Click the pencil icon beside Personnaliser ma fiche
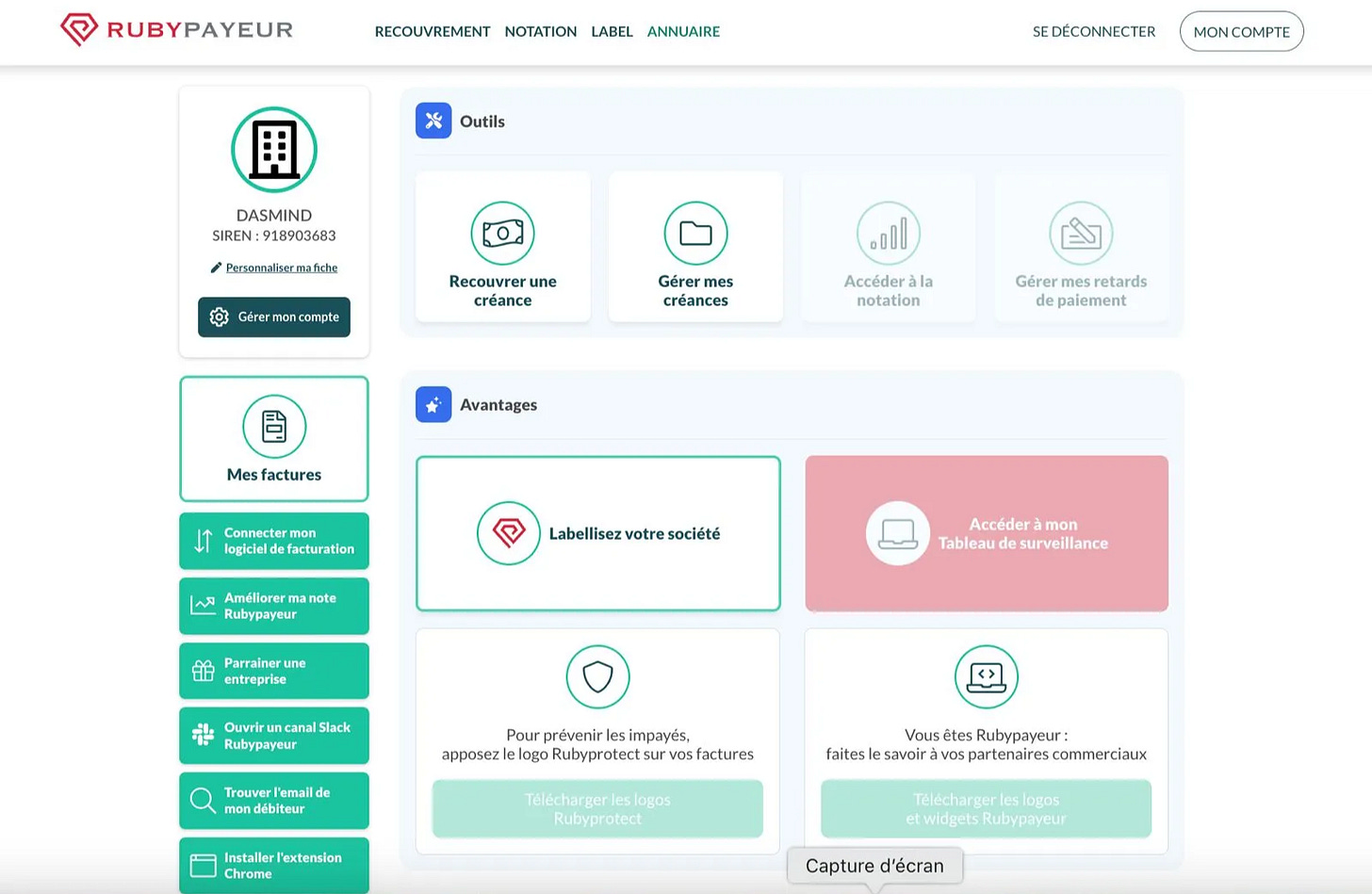The width and height of the screenshot is (1372, 894). coord(216,268)
